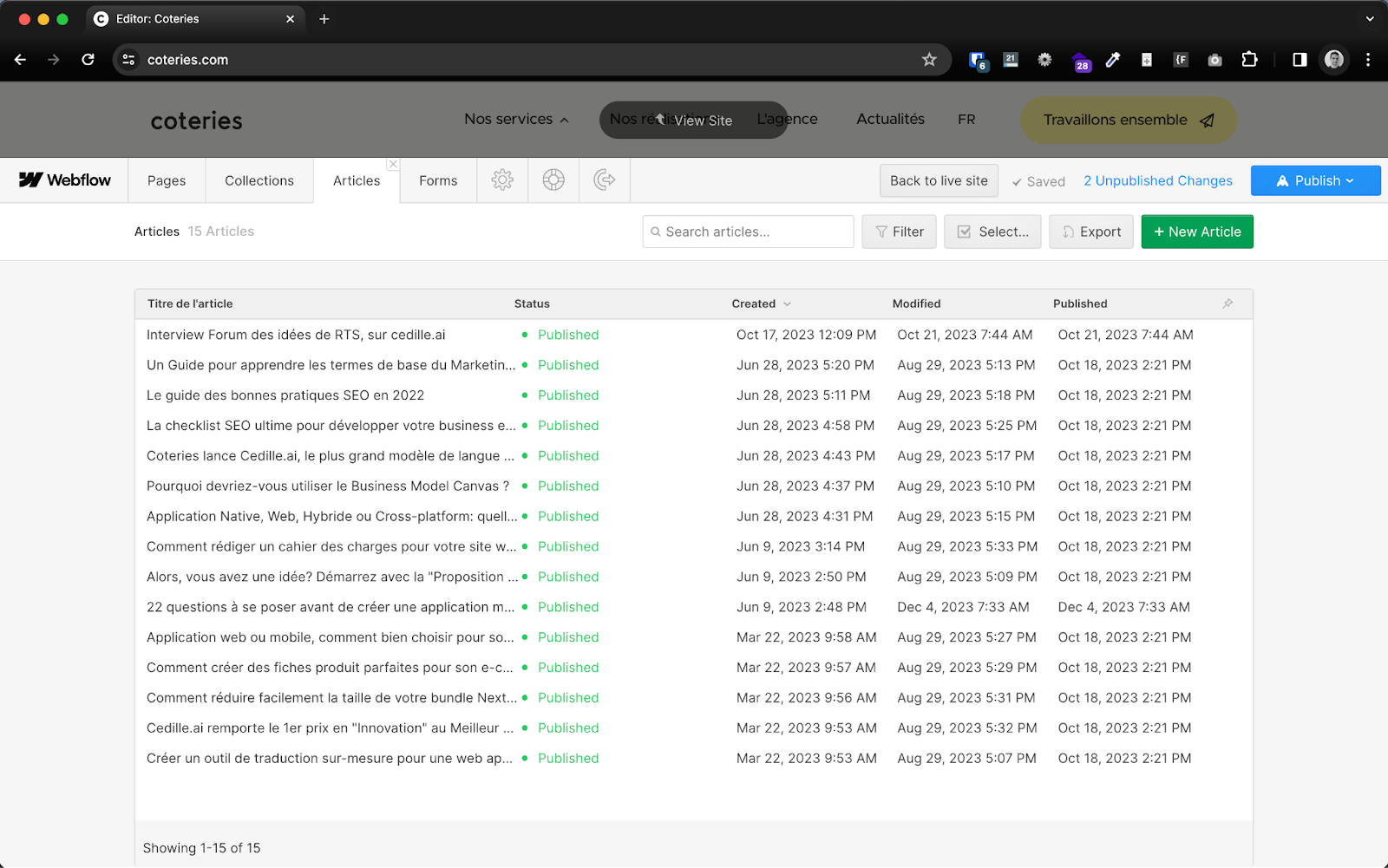This screenshot has width=1388, height=868.
Task: Click Back to live site button
Action: click(939, 180)
